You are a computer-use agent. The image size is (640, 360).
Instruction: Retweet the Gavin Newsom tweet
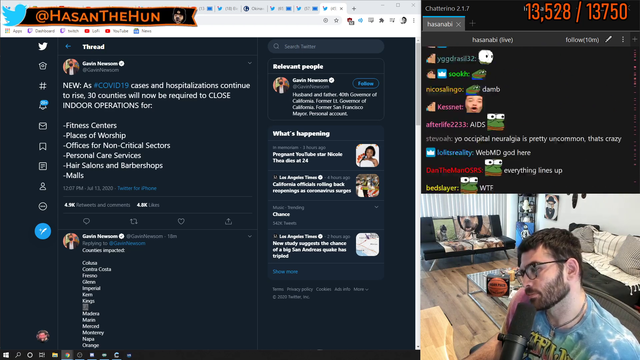coord(133,221)
